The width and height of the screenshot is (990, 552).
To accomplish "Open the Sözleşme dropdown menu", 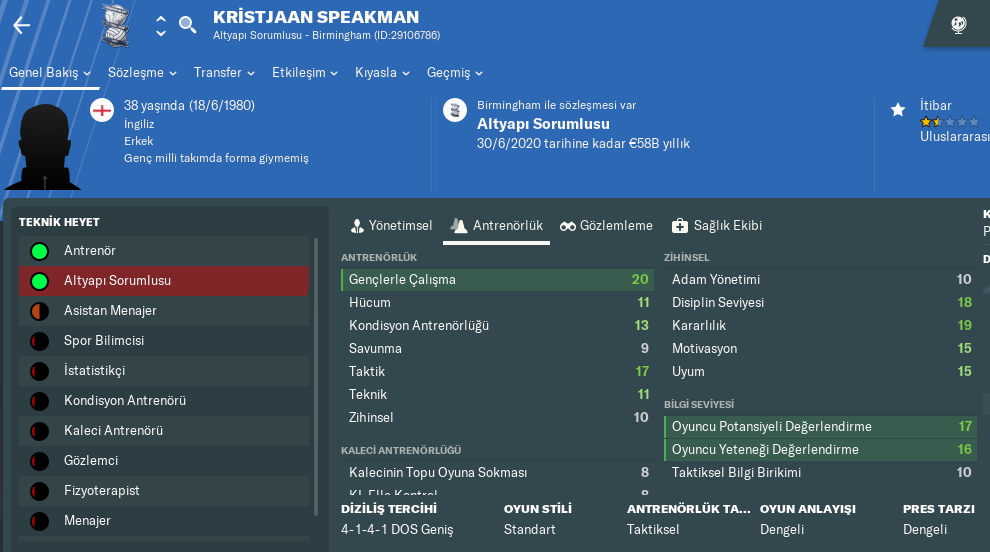I will coord(142,73).
